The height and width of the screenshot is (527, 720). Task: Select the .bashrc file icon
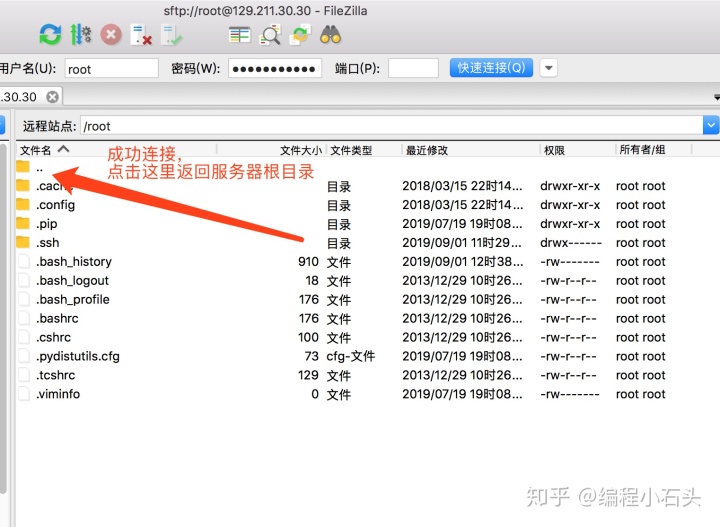[x=23, y=318]
